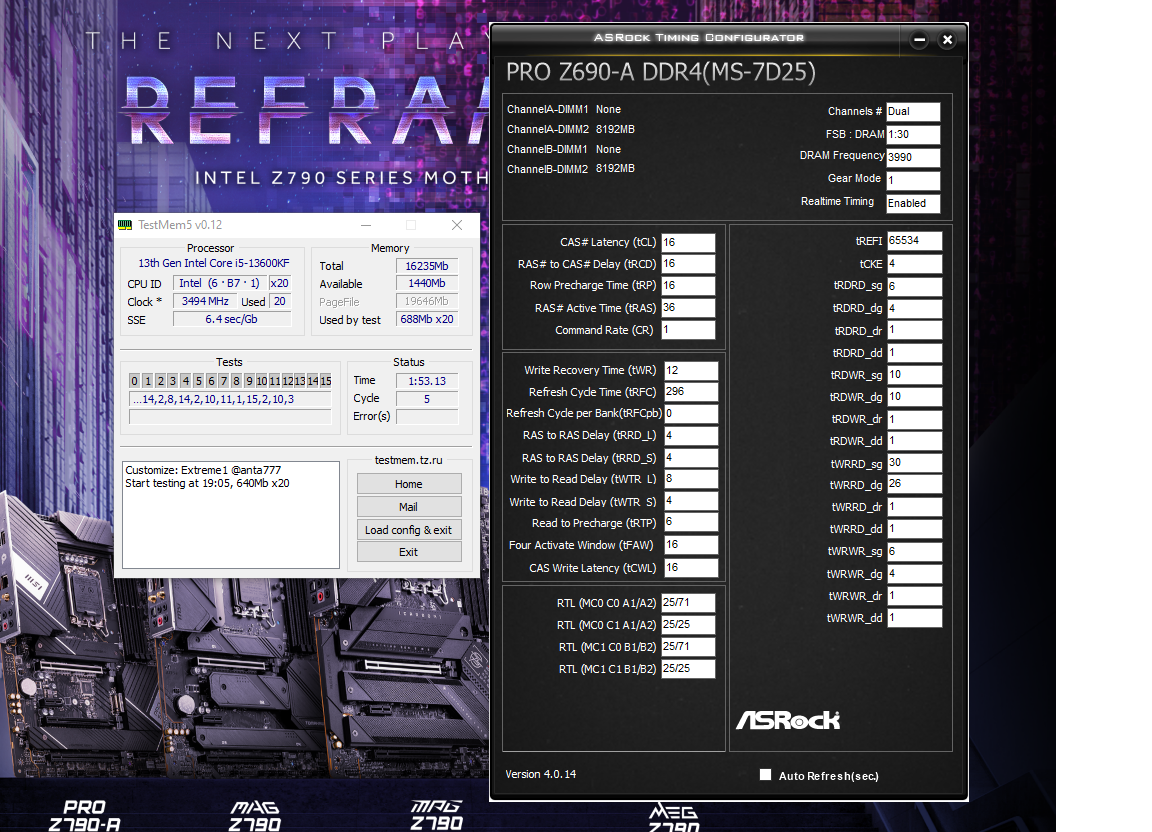Select the RTL (MC0 C1 A1/A2) field
Image resolution: width=1152 pixels, height=832 pixels.
coord(688,625)
